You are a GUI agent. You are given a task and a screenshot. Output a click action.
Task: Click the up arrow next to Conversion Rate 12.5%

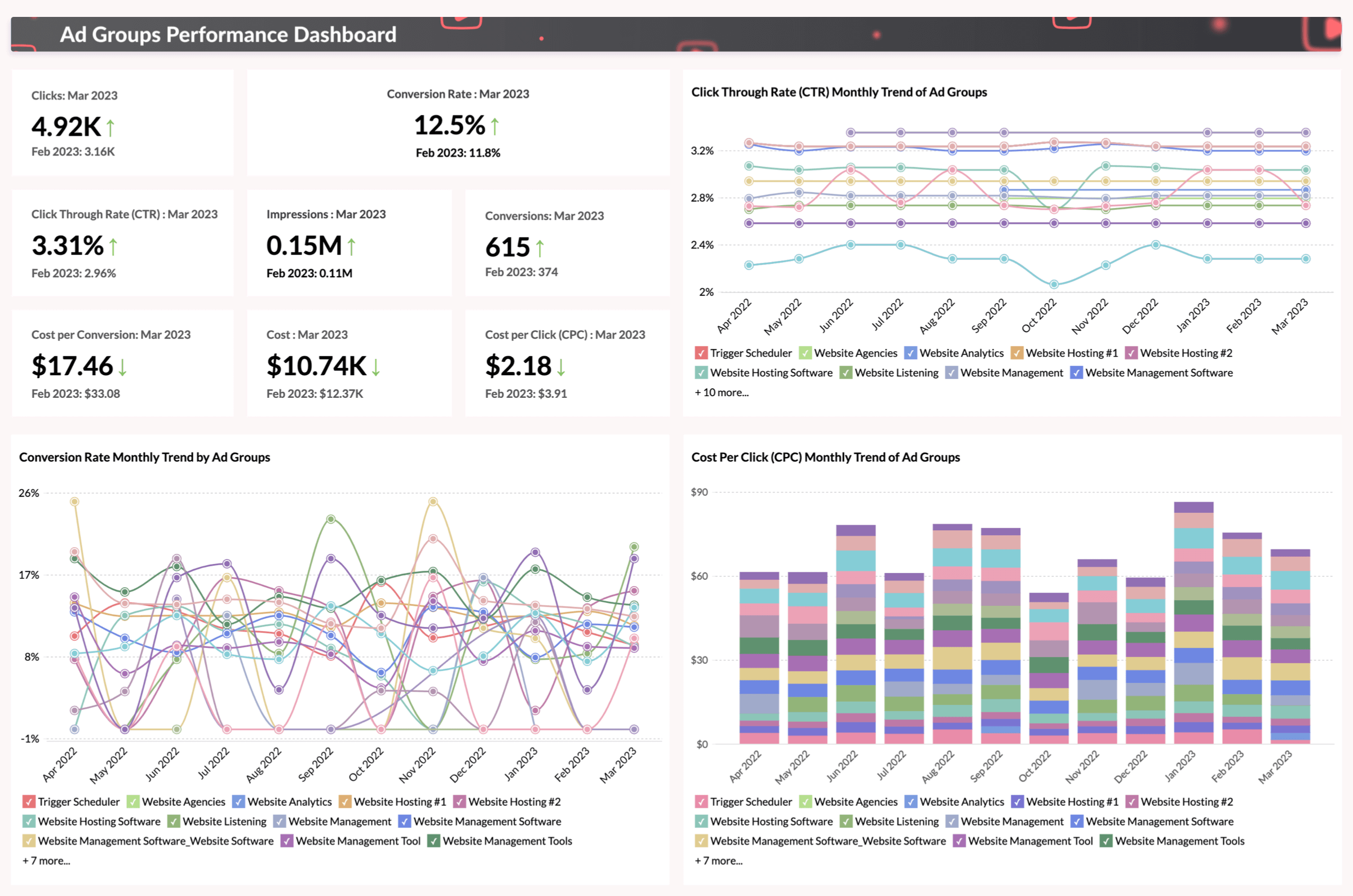[x=494, y=126]
